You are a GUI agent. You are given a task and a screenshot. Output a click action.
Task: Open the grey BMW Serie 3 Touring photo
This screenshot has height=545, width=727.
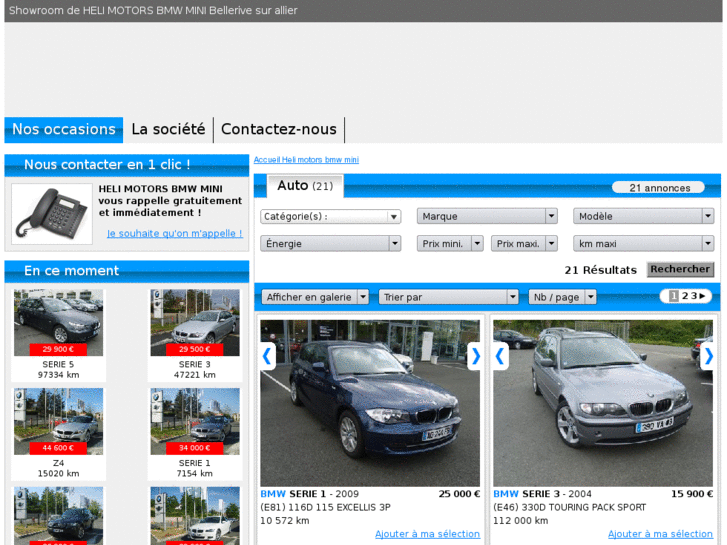pos(603,403)
